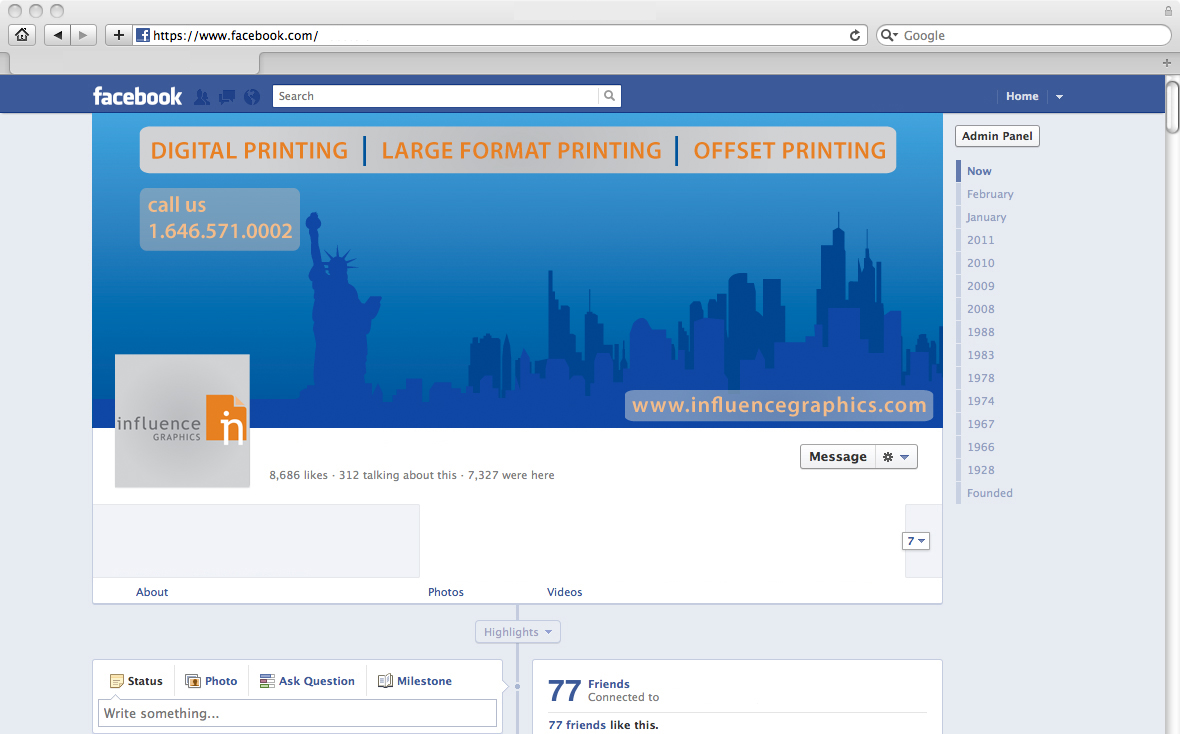Viewport: 1180px width, 734px height.
Task: Jump to 2010 on timeline
Action: pyautogui.click(x=981, y=263)
